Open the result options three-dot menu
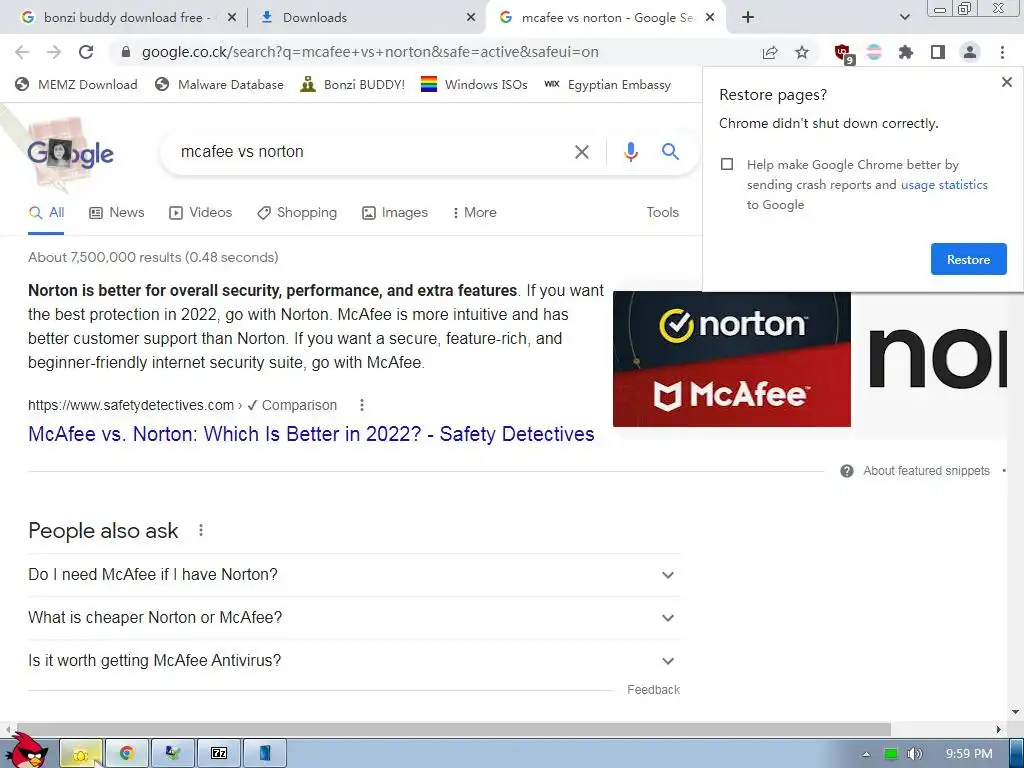 point(362,405)
